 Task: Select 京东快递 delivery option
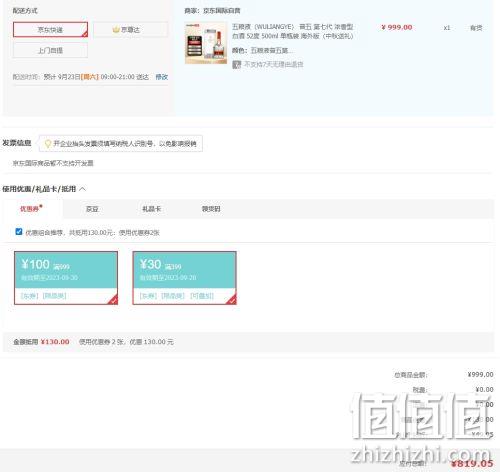coord(50,30)
